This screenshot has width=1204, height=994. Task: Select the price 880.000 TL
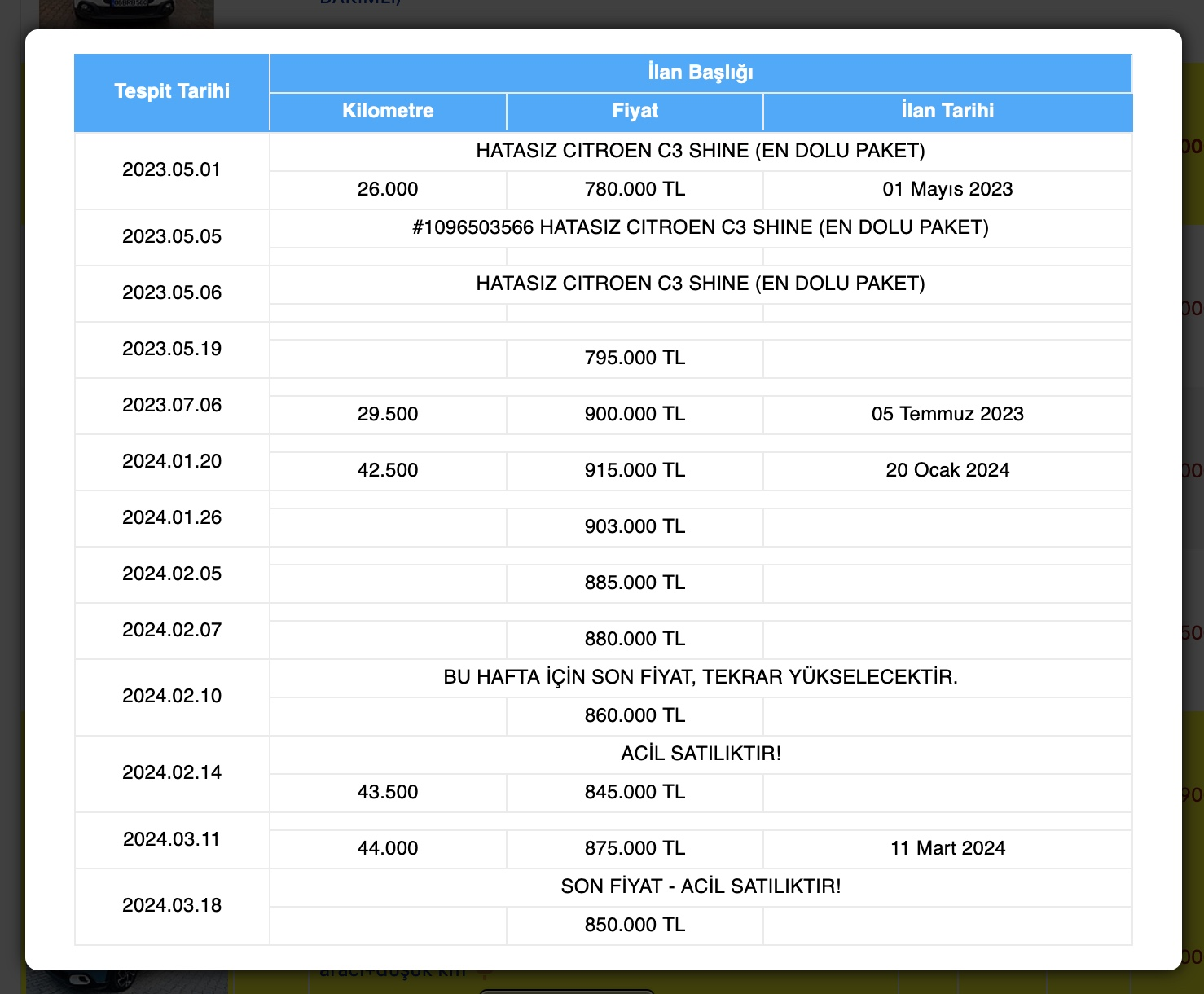pos(635,639)
